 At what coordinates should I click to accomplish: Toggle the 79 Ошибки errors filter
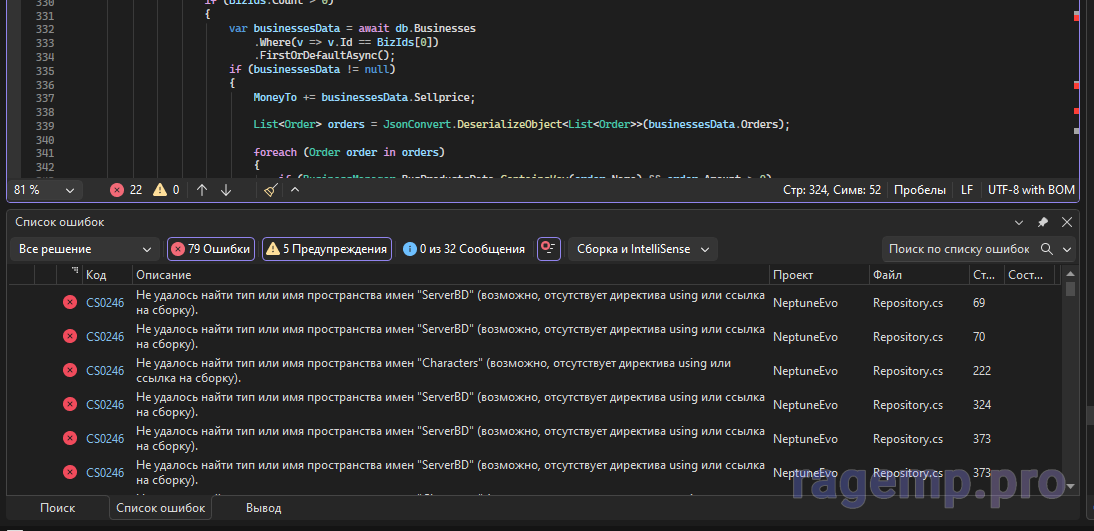[x=211, y=249]
